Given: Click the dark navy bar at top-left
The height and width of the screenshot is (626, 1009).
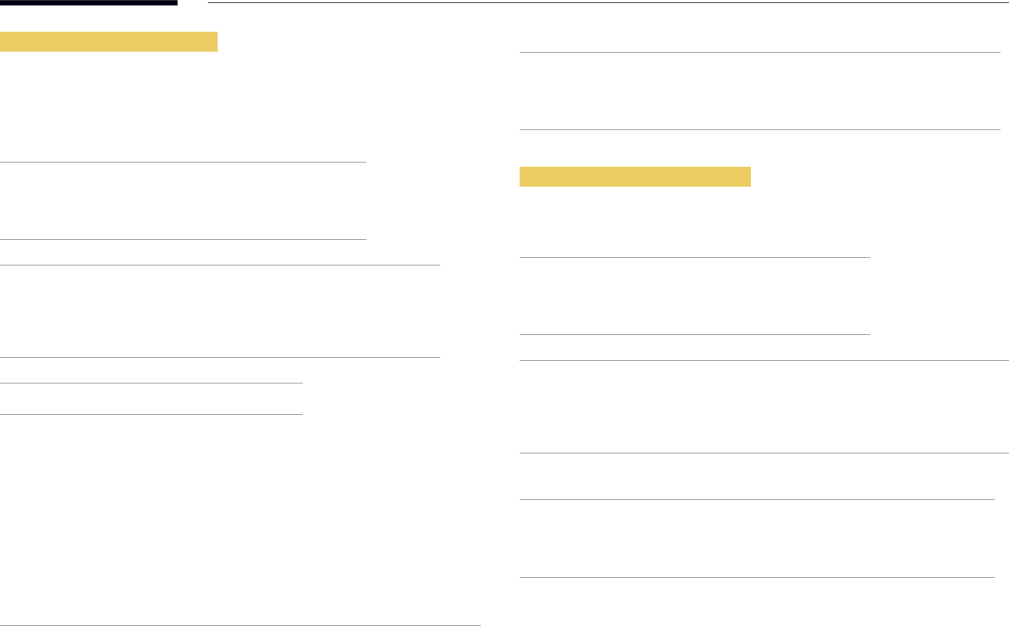Looking at the screenshot, I should tap(89, 3).
